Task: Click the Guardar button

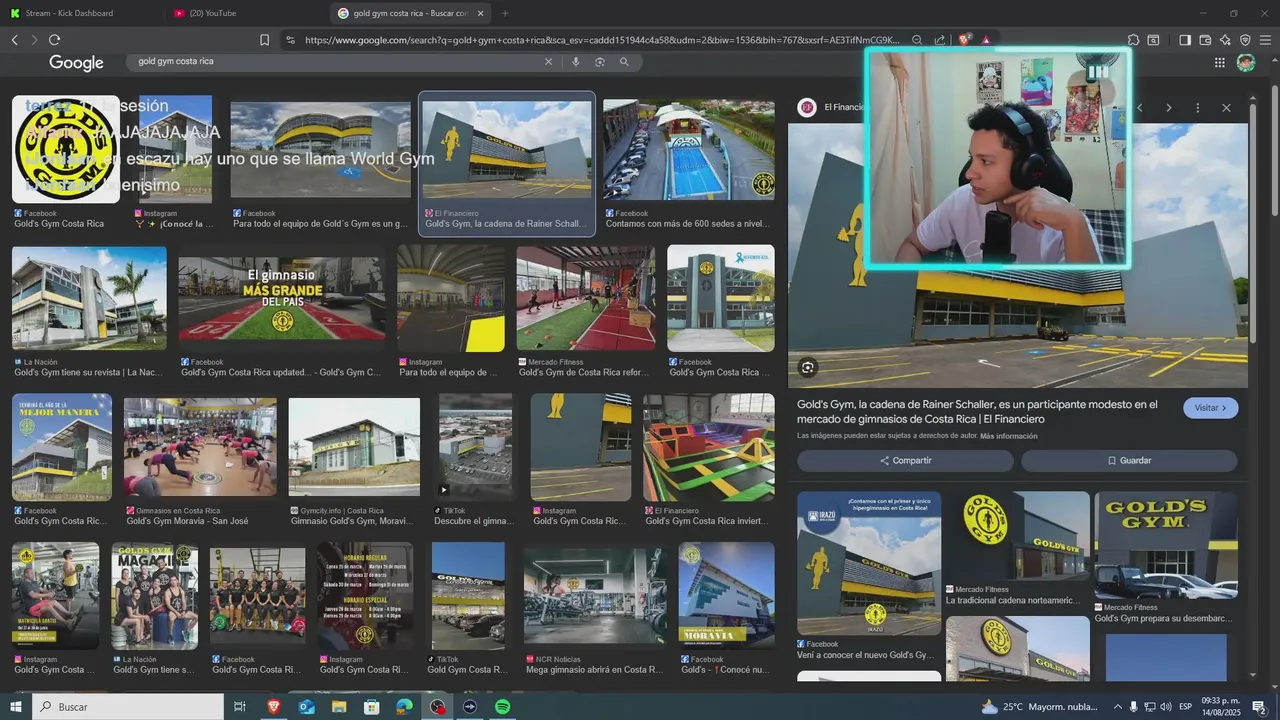Action: (1129, 461)
